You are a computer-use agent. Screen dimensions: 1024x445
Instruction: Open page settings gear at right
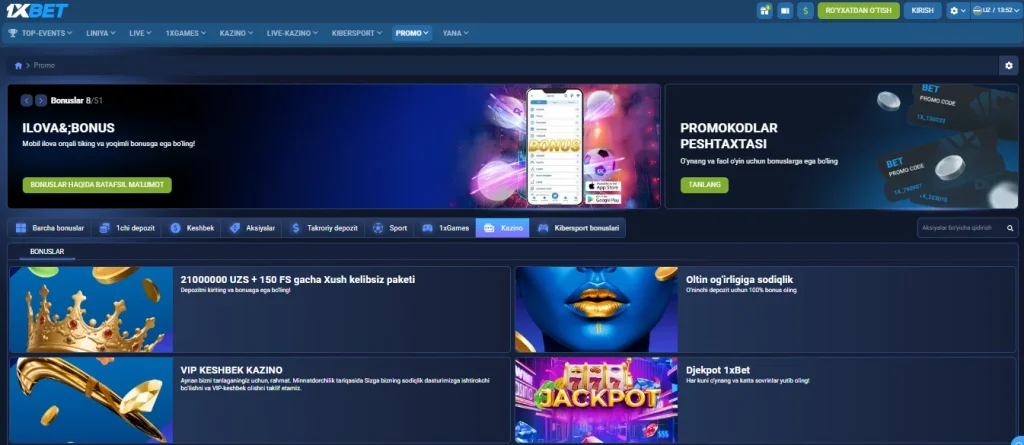(1008, 65)
